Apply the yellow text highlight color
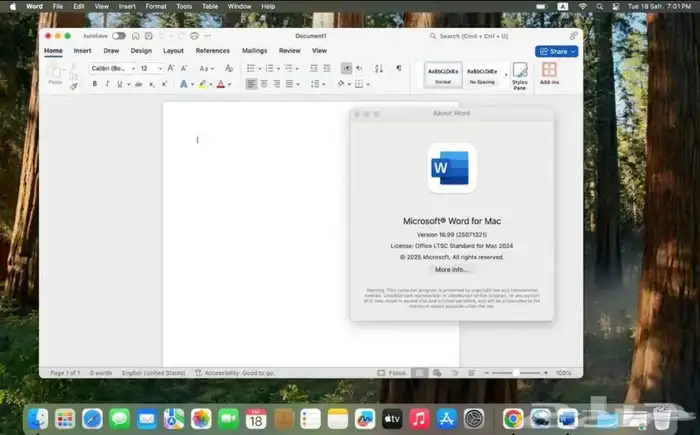Image resolution: width=700 pixels, height=435 pixels. click(x=203, y=84)
